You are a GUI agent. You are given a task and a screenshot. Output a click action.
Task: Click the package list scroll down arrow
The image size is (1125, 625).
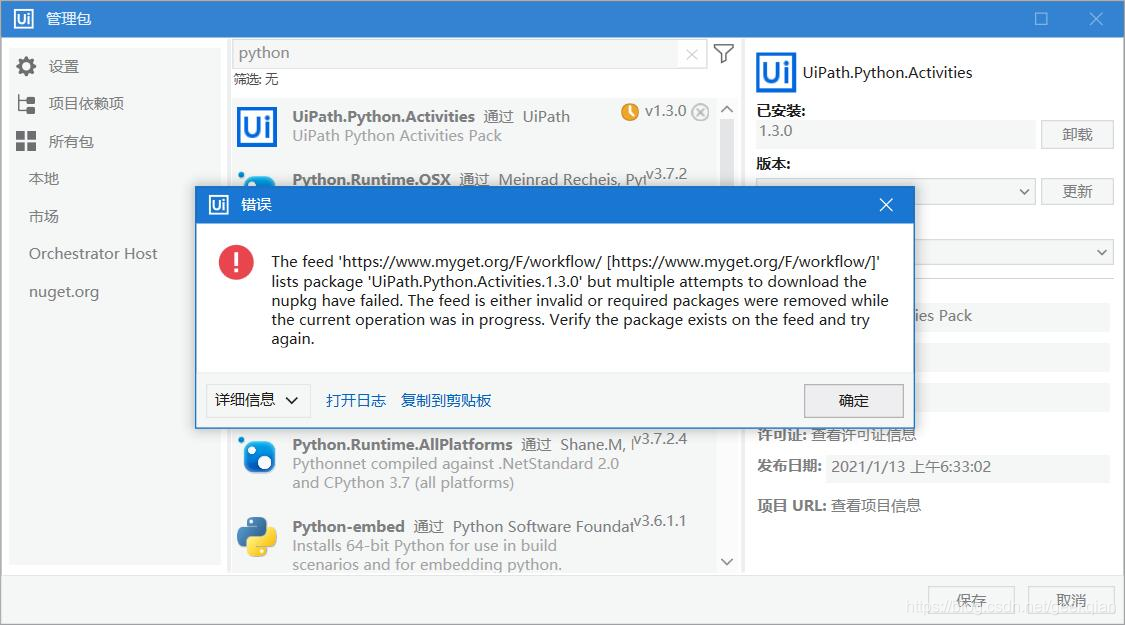[727, 562]
